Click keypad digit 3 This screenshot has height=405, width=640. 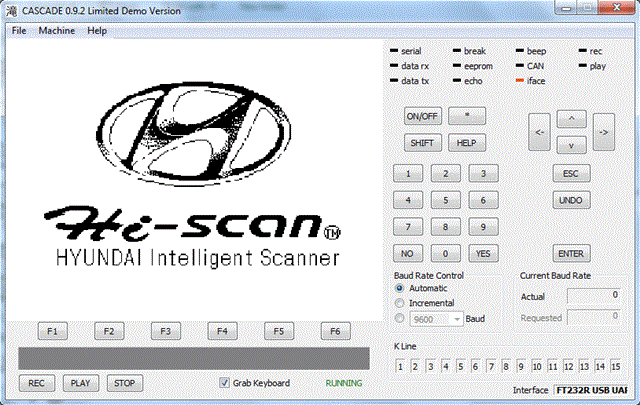point(483,174)
